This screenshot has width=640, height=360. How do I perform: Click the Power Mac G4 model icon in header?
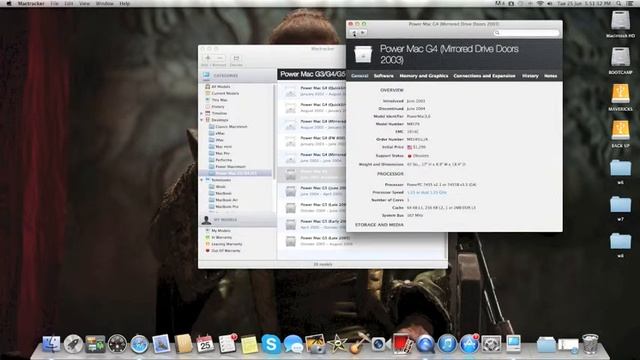pyautogui.click(x=363, y=54)
